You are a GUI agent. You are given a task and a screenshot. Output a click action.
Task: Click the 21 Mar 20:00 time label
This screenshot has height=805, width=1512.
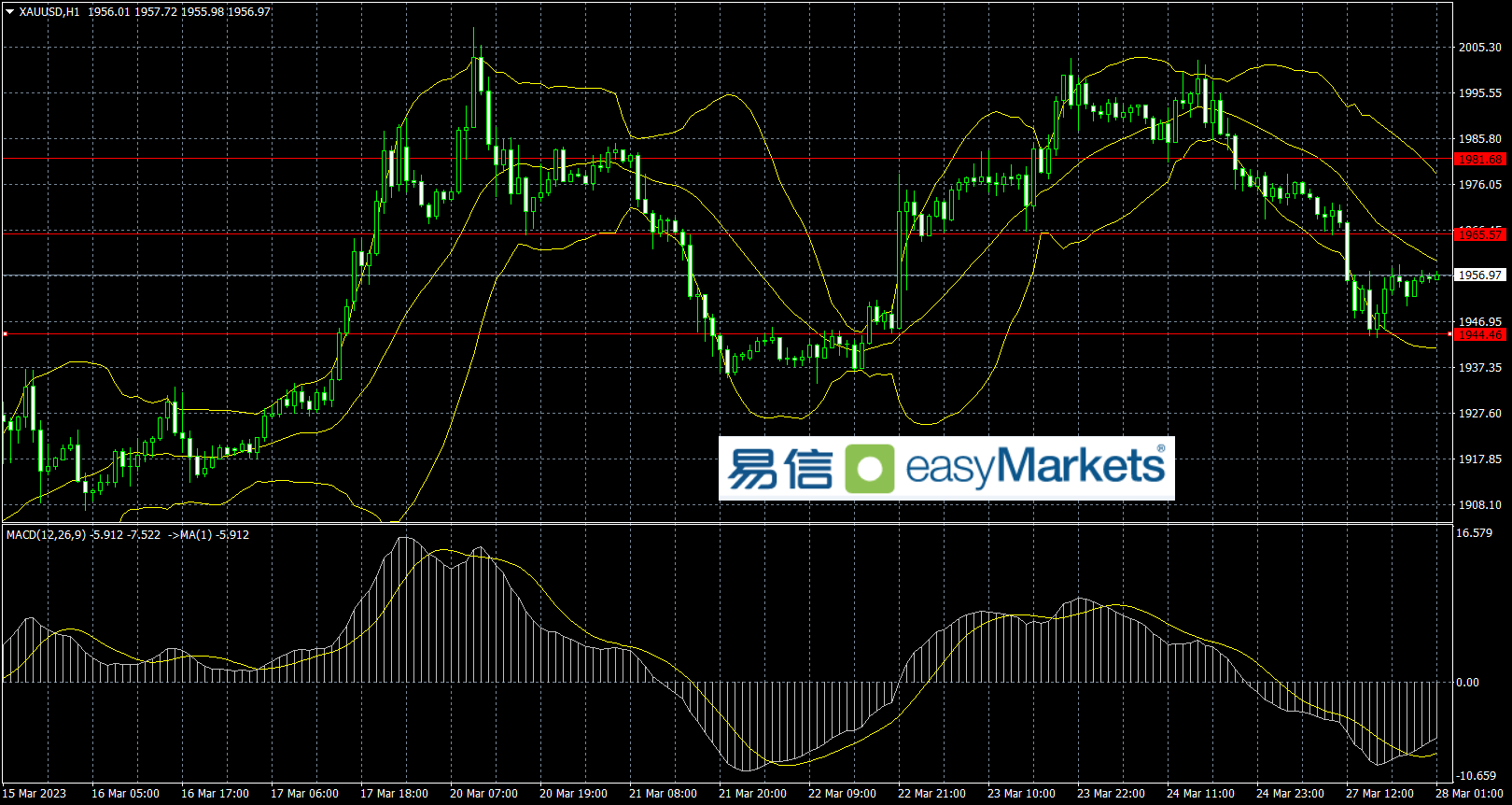[x=752, y=794]
